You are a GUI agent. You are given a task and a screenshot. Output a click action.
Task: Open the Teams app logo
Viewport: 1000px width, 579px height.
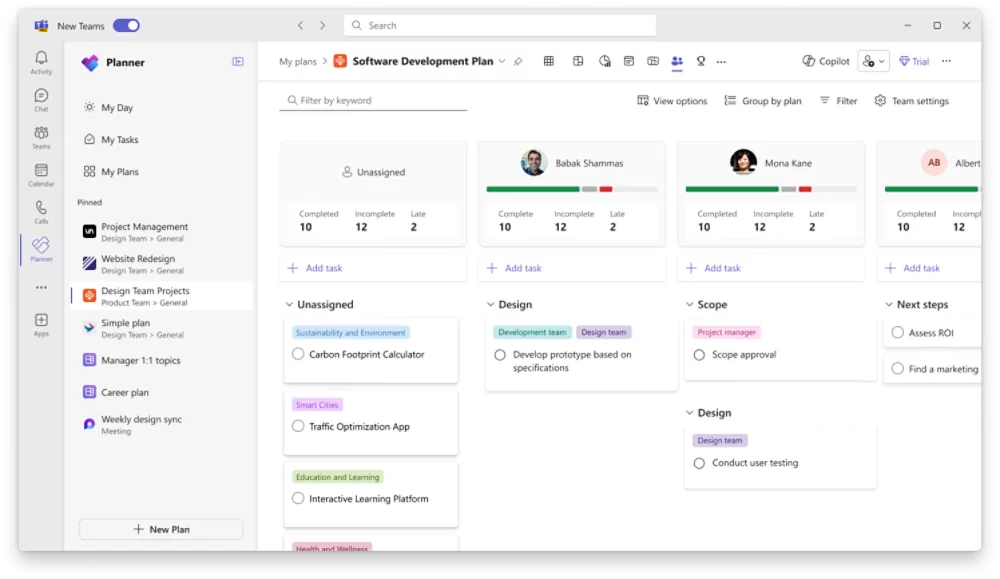41,26
